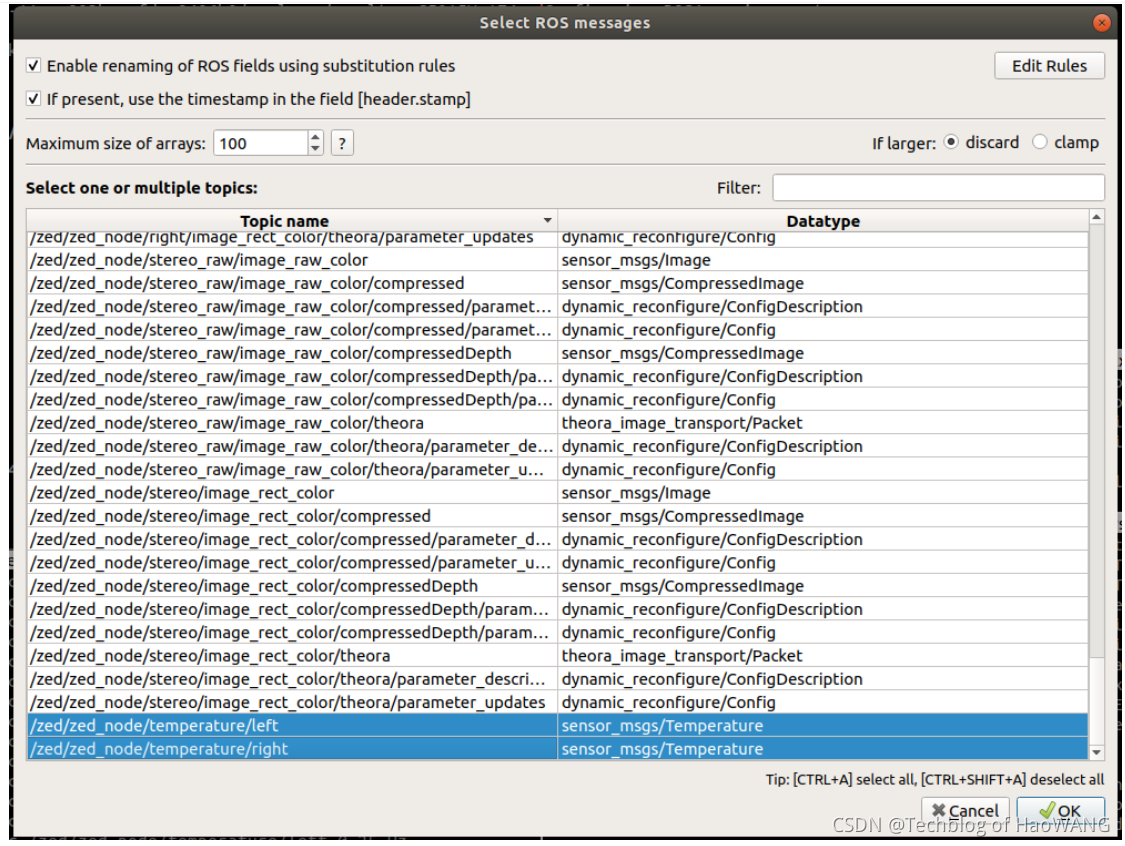The height and width of the screenshot is (846, 1125).
Task: Select stereo_raw theora/parameter_de... topic row
Action: pyautogui.click(x=292, y=446)
